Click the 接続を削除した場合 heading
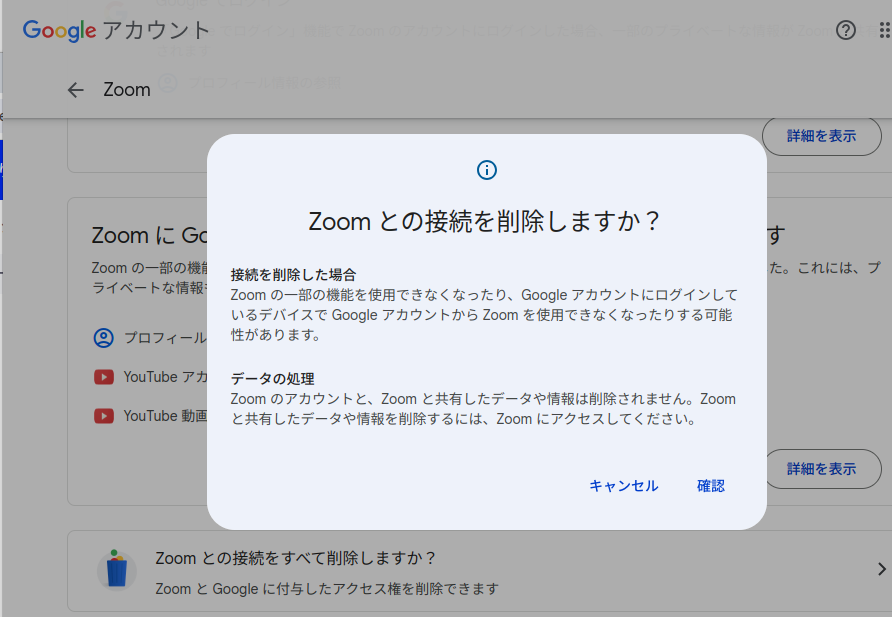 click(x=294, y=275)
